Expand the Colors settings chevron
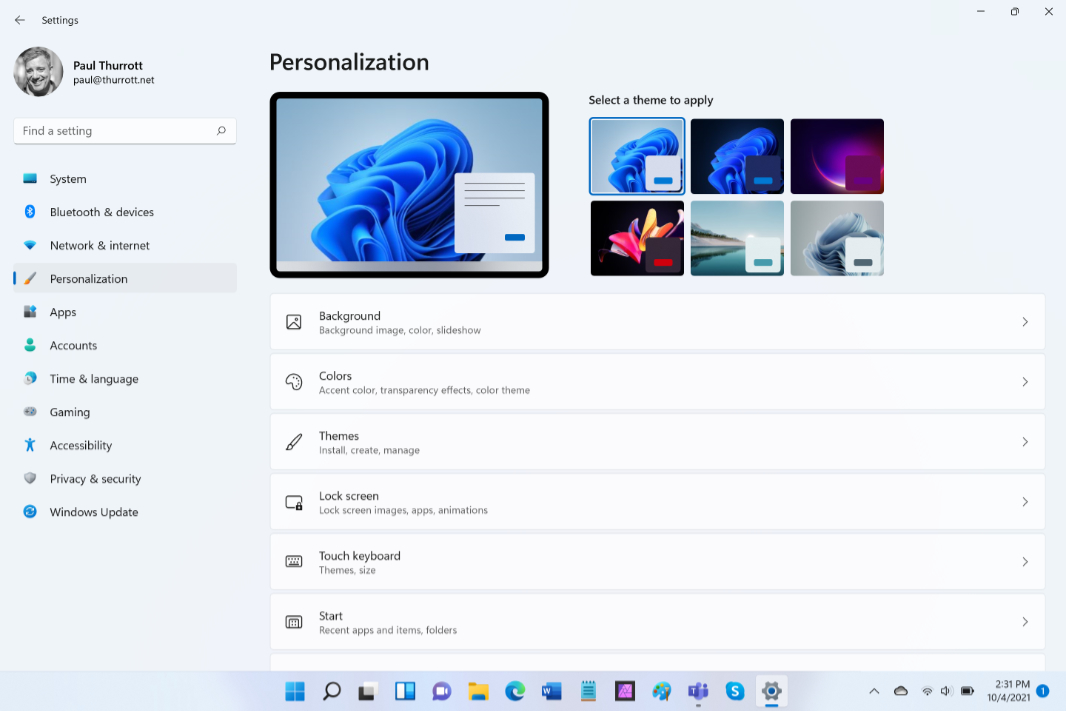1066x711 pixels. (1025, 382)
